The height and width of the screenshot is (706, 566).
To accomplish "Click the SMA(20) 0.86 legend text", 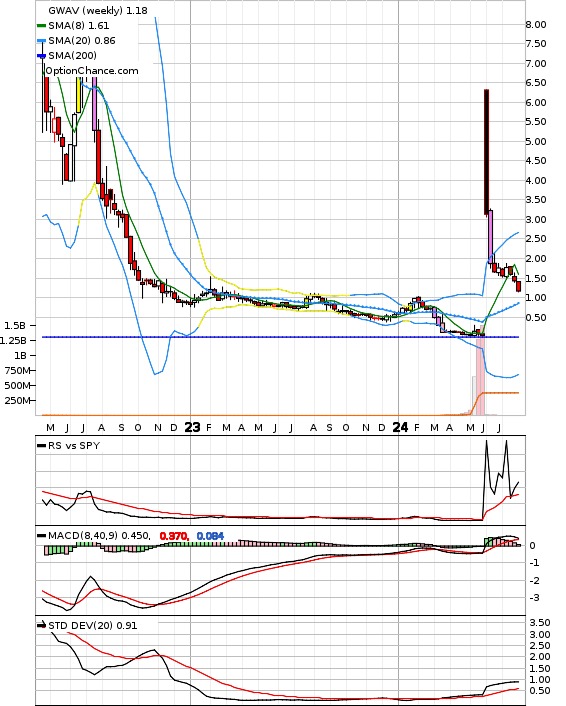I will tap(82, 41).
